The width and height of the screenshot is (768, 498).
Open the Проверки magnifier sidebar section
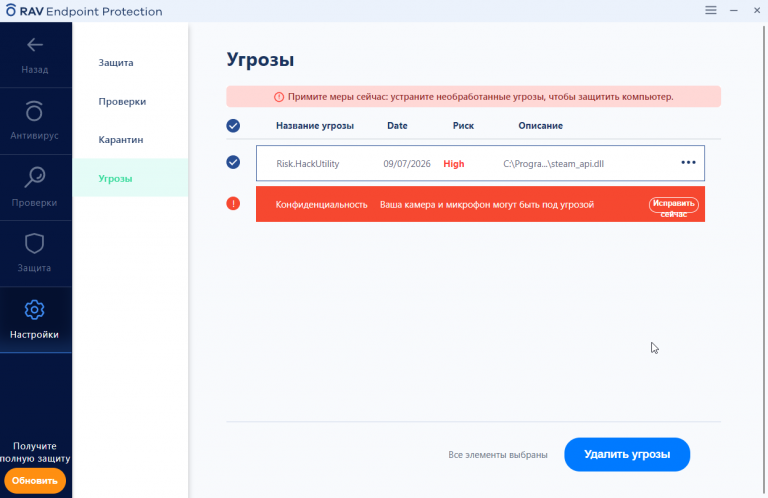(x=35, y=188)
